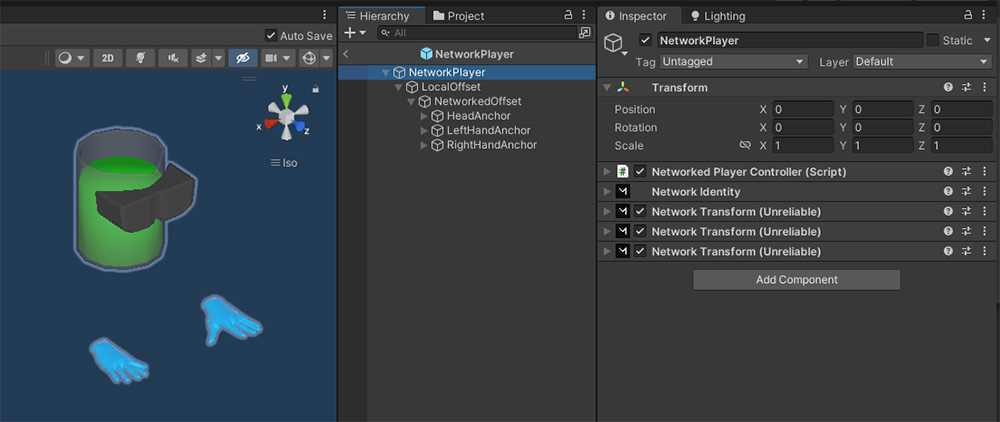
Task: Open the help icon for Networked Player Controller
Action: coord(948,171)
